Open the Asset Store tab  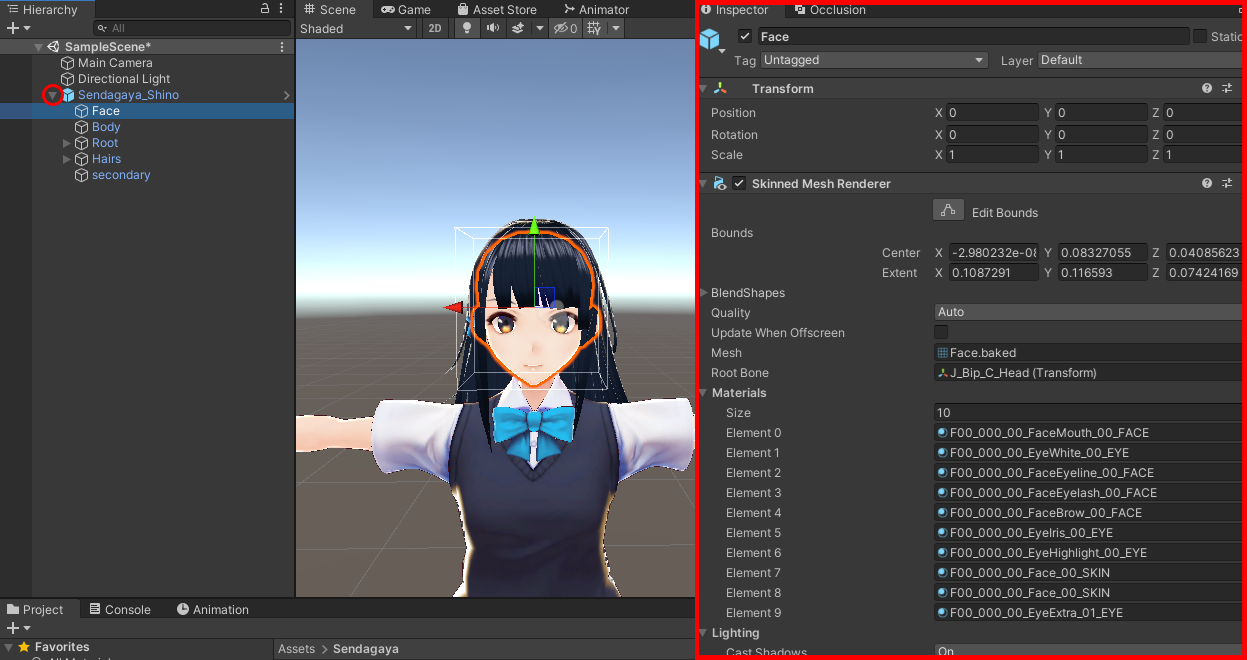[x=497, y=9]
